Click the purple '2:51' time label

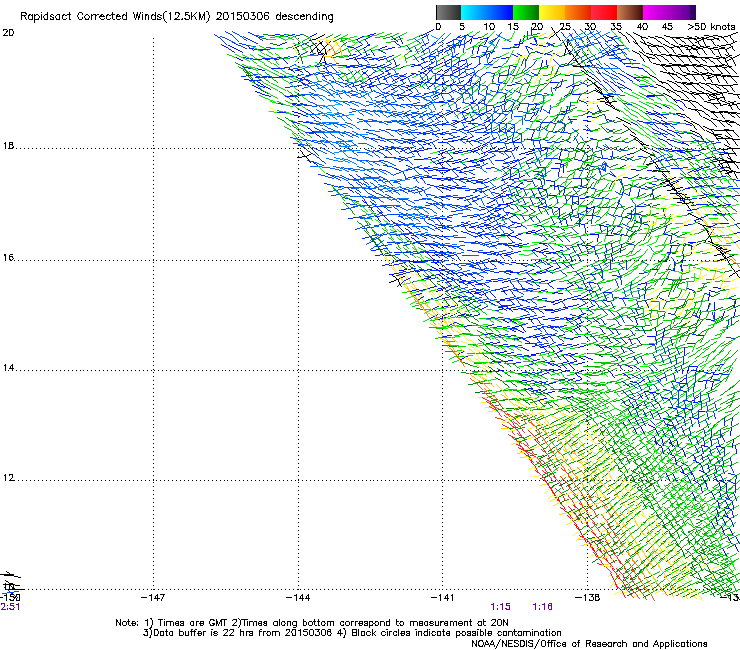click(10, 607)
